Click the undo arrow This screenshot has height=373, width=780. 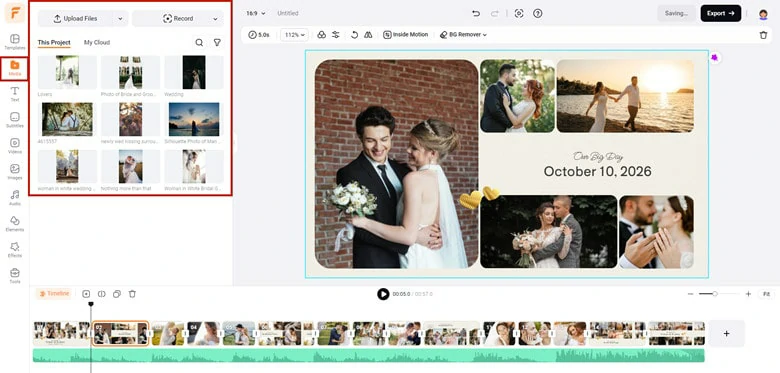(476, 13)
